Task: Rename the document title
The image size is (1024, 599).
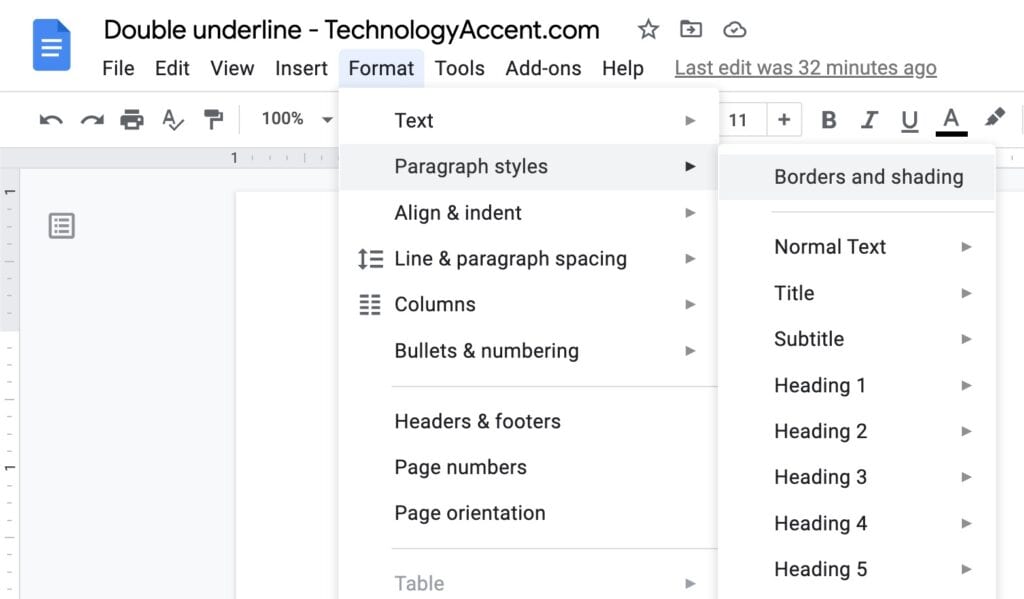Action: (351, 30)
